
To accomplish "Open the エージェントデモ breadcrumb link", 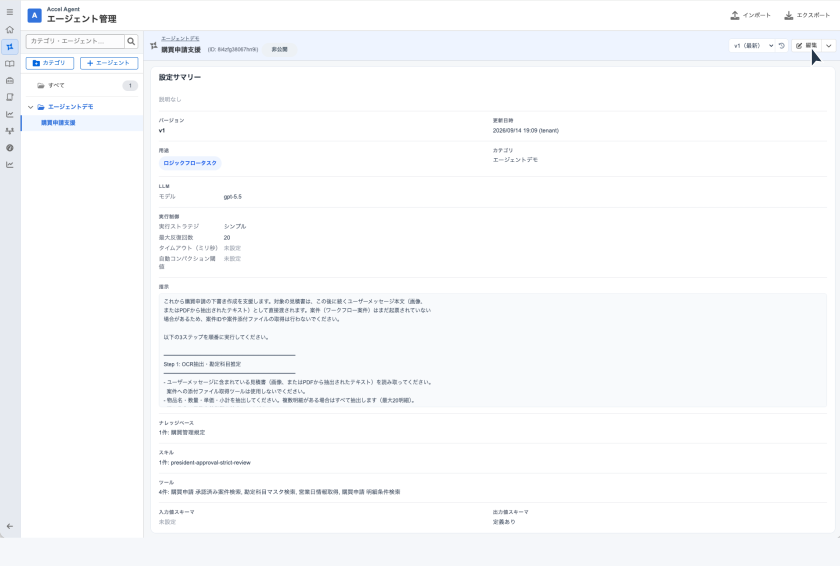I will click(180, 39).
